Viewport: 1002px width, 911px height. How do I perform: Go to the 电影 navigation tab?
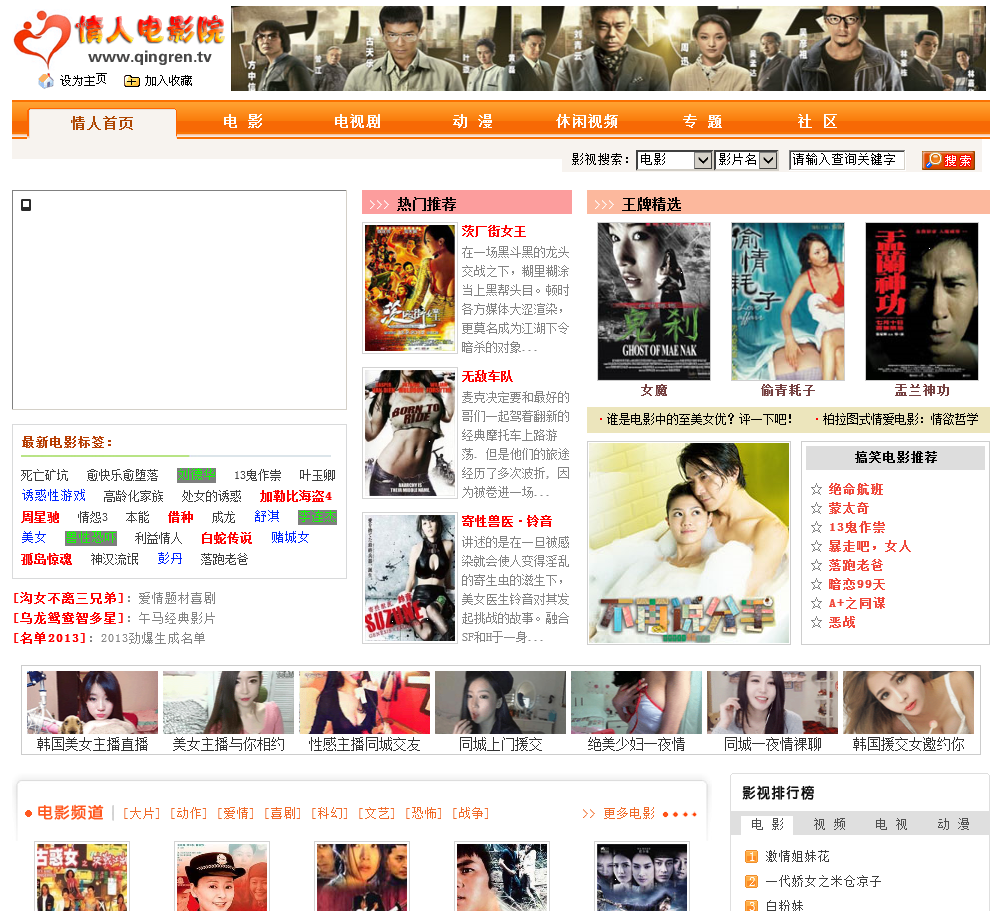tap(243, 121)
